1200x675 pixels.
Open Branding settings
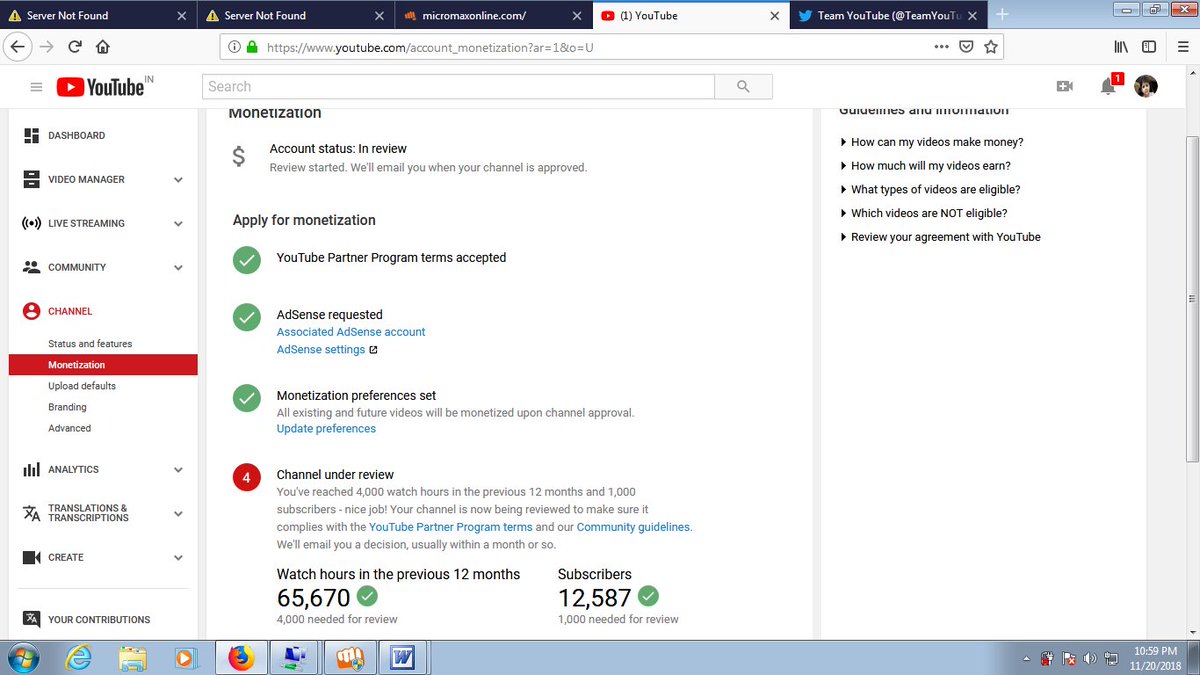click(x=67, y=407)
